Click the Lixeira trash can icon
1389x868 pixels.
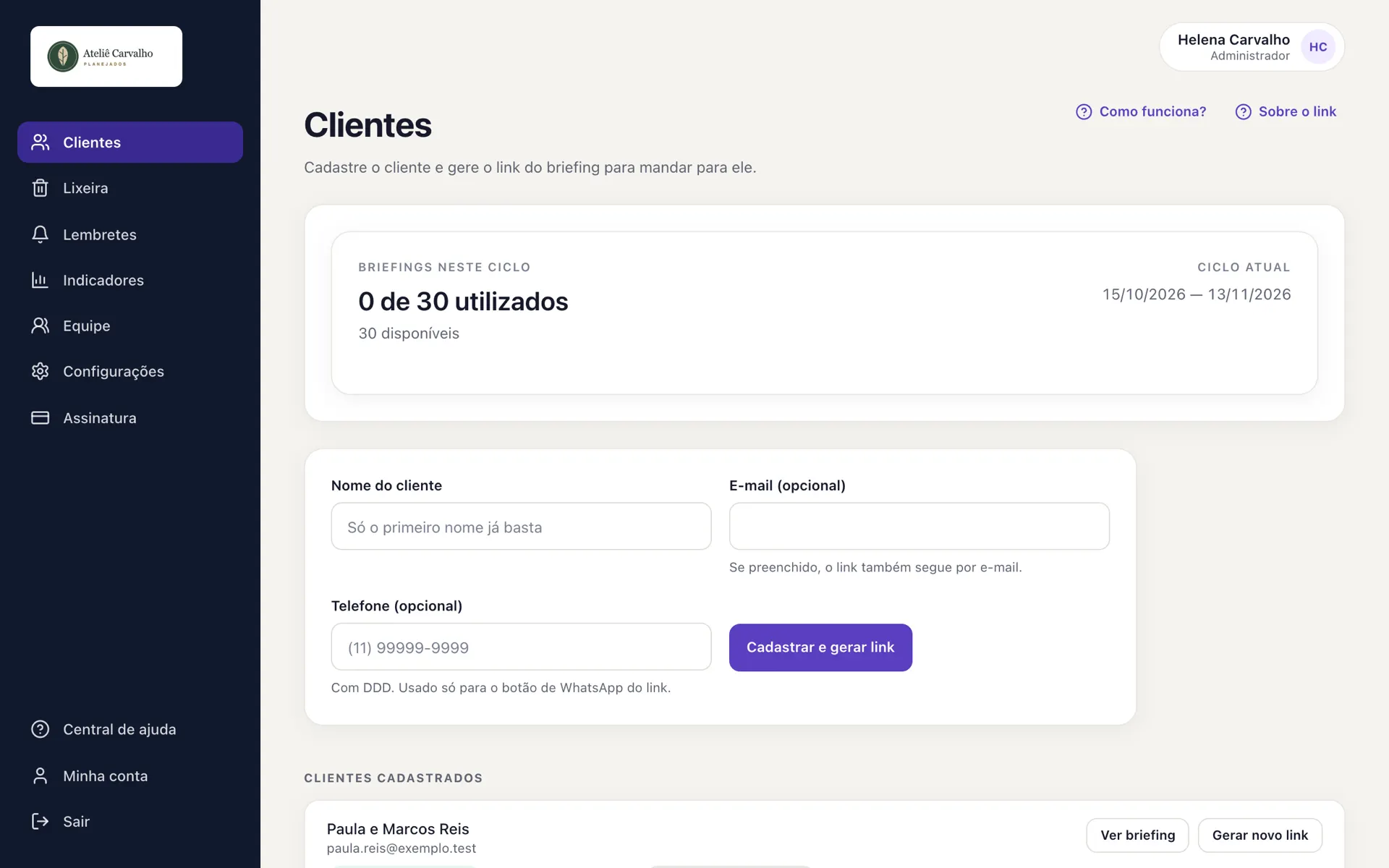(41, 188)
